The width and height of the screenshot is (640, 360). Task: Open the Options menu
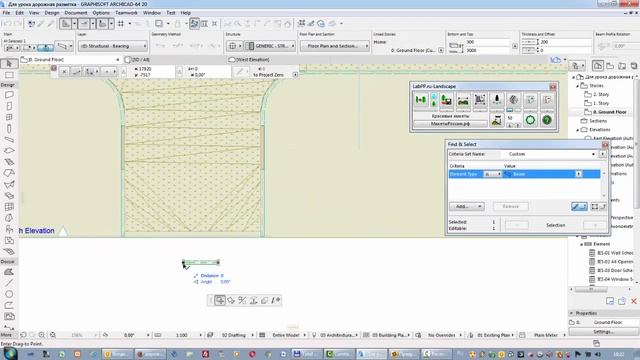101,13
